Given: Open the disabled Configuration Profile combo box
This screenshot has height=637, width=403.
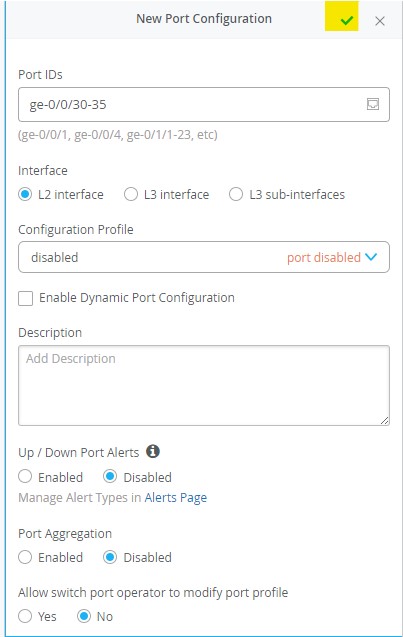Looking at the screenshot, I should (204, 257).
